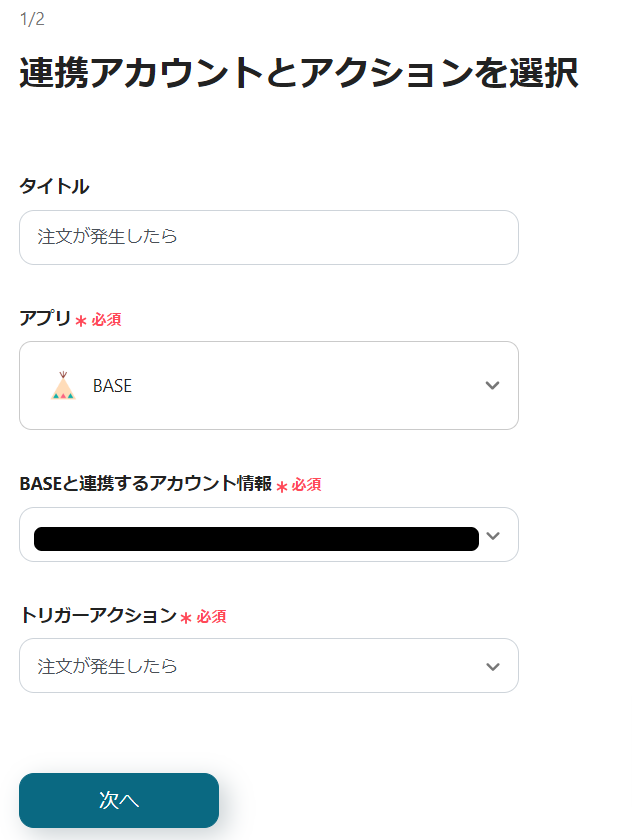This screenshot has width=632, height=840.
Task: Click the 必須 marker beside アプリ
Action: (107, 320)
